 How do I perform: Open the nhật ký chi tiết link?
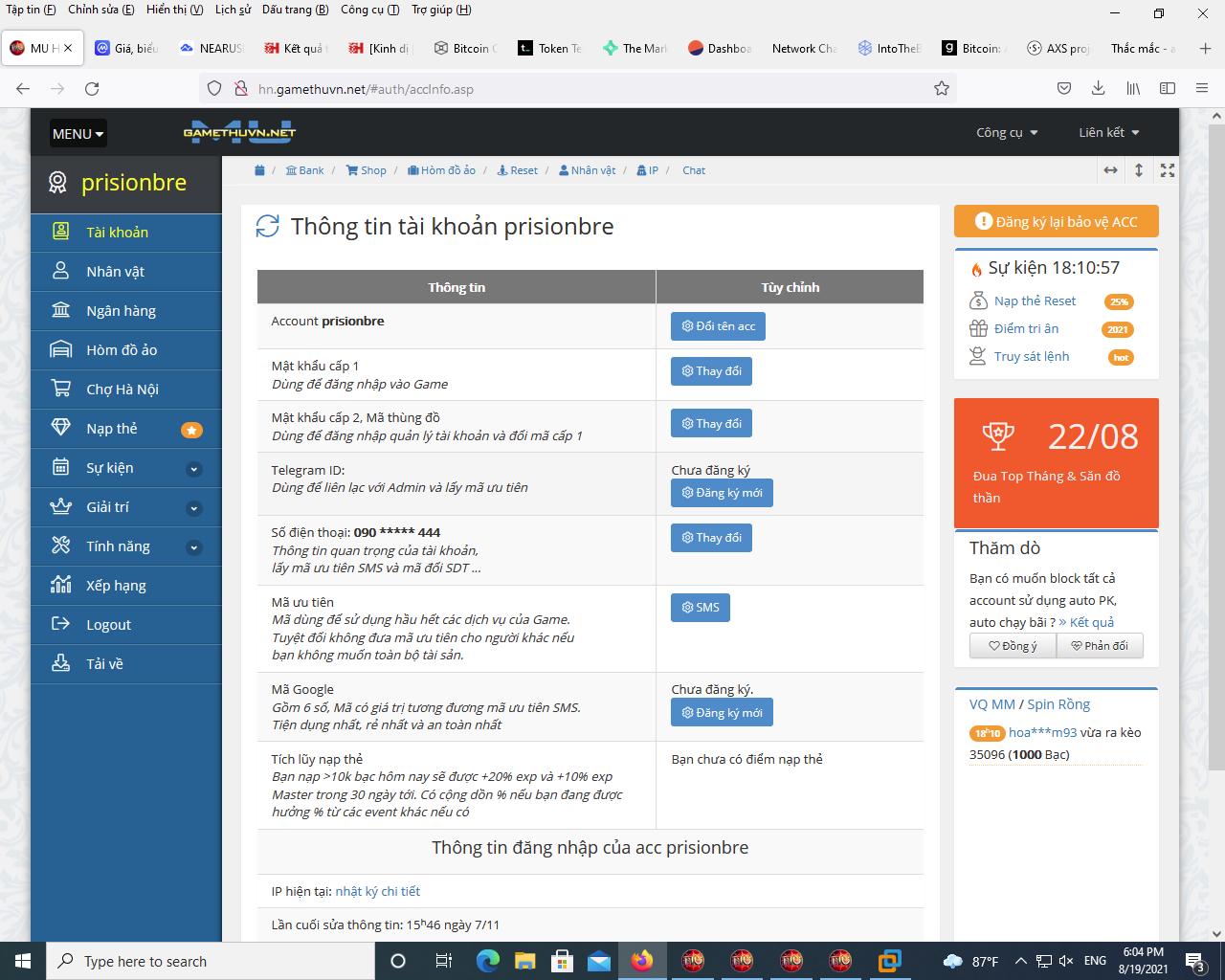tap(377, 891)
